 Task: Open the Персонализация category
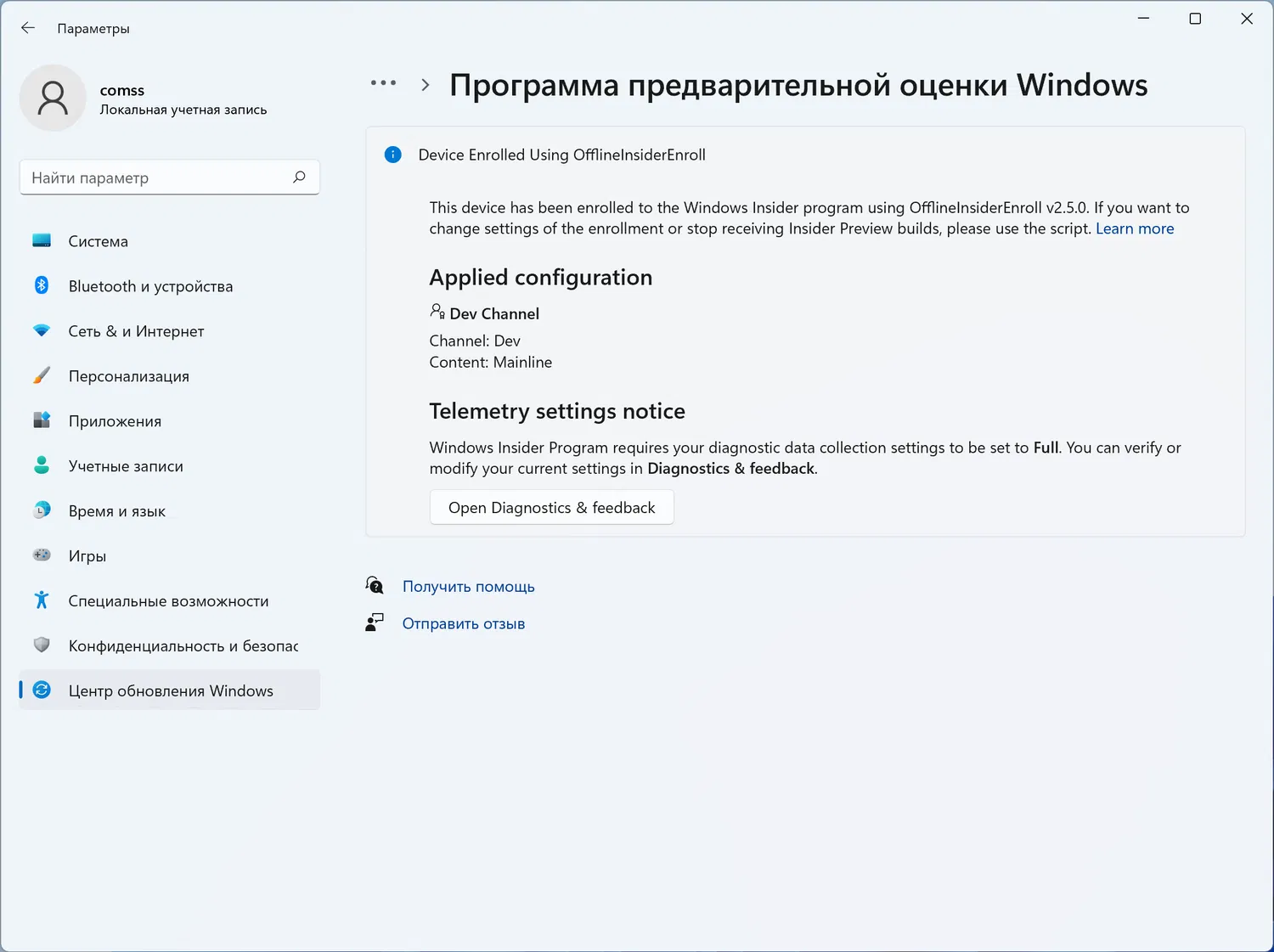click(170, 376)
